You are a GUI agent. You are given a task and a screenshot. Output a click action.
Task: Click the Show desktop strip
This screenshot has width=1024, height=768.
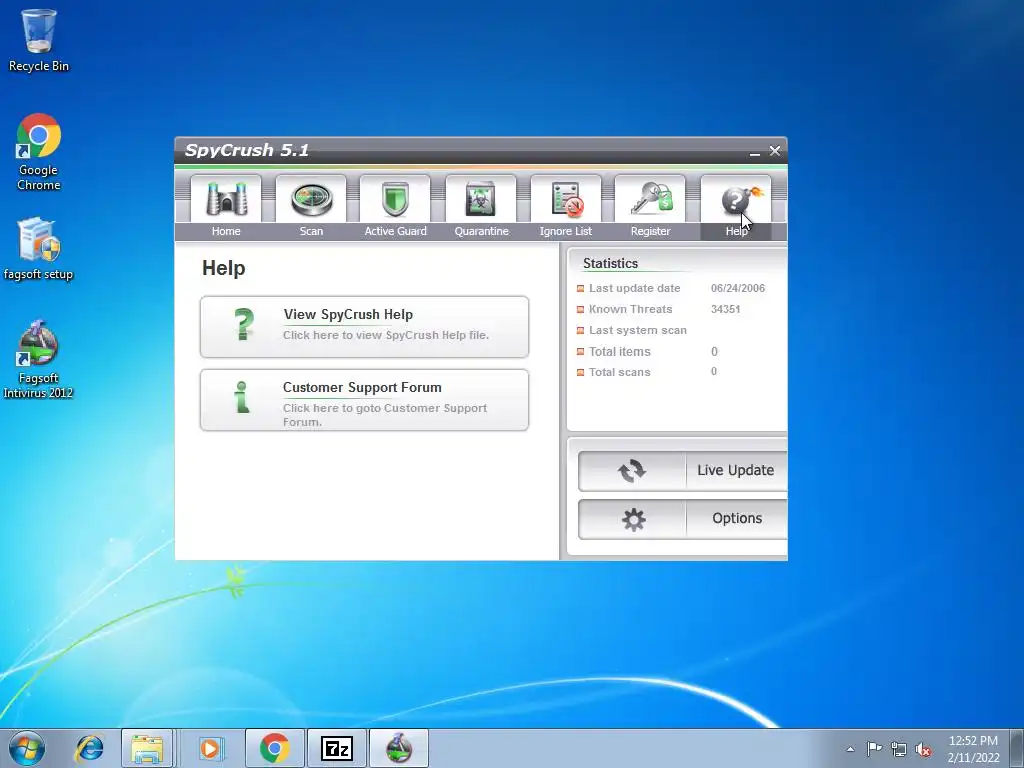coord(1017,748)
